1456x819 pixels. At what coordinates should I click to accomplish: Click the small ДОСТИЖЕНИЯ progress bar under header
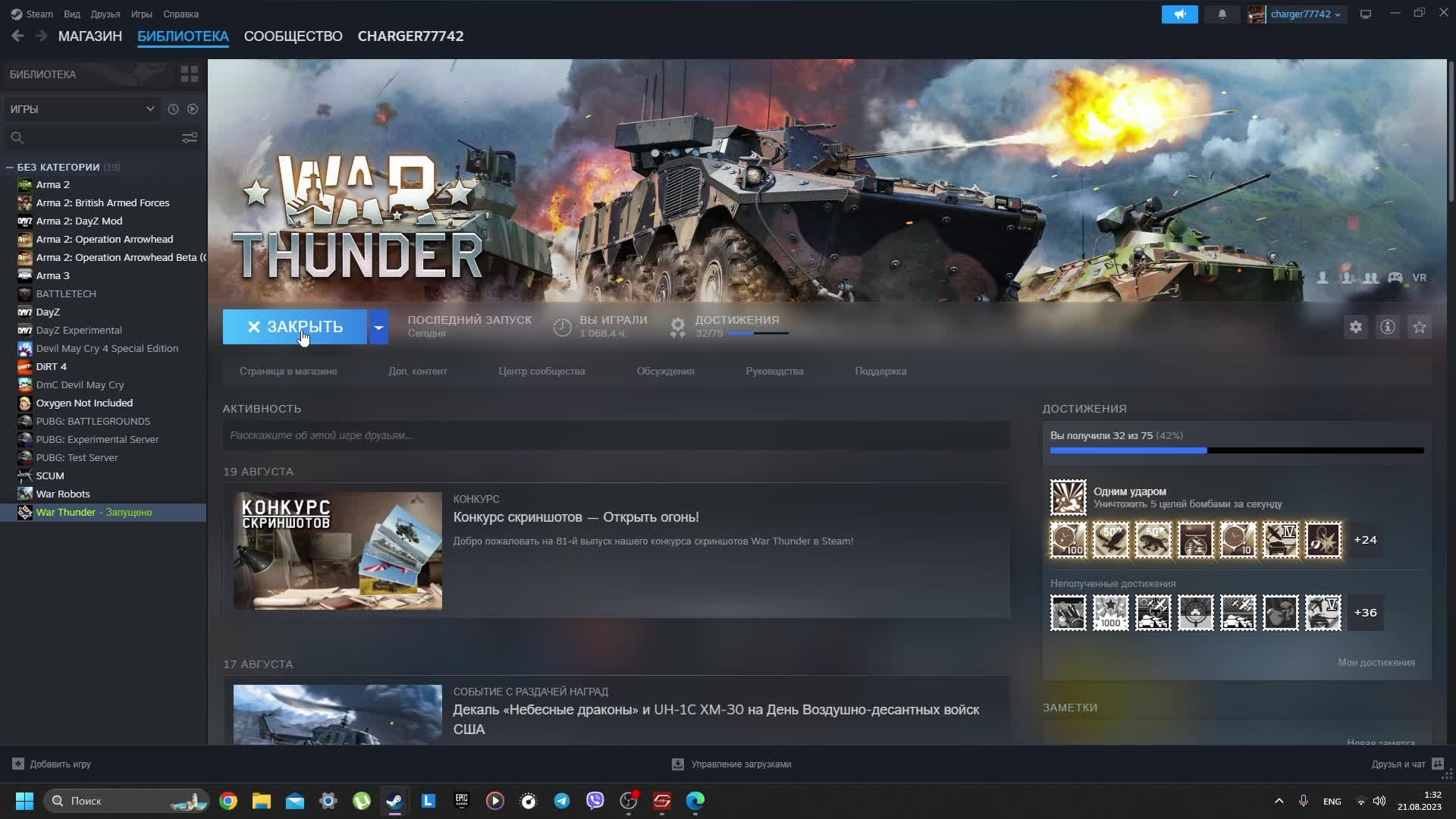click(x=758, y=333)
